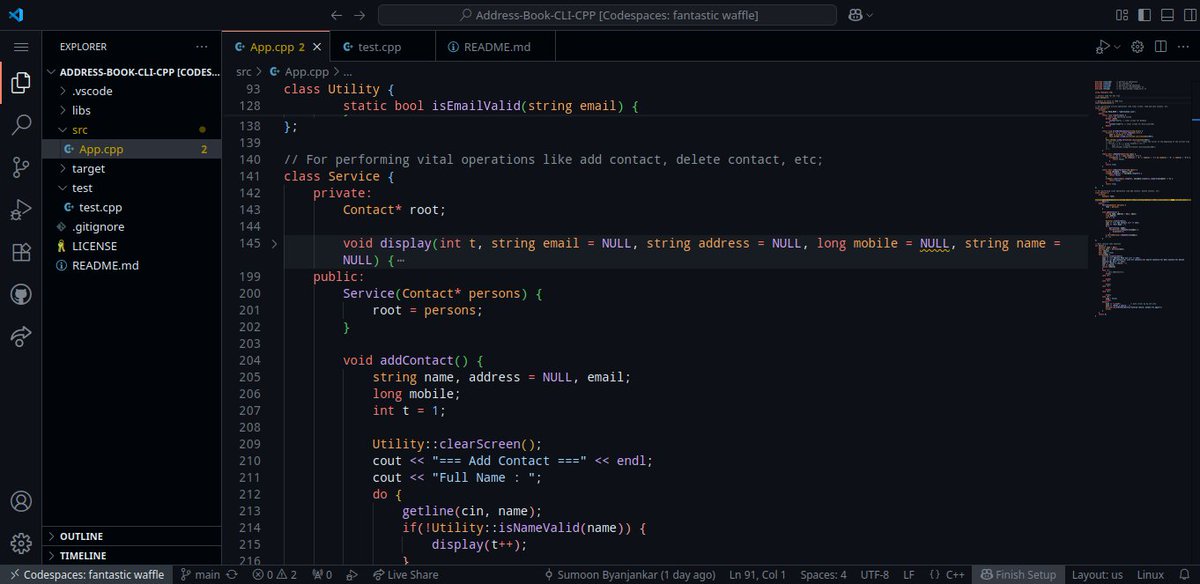The width and height of the screenshot is (1200, 584).
Task: Click UTF-8 encoding status entry
Action: pos(874,575)
